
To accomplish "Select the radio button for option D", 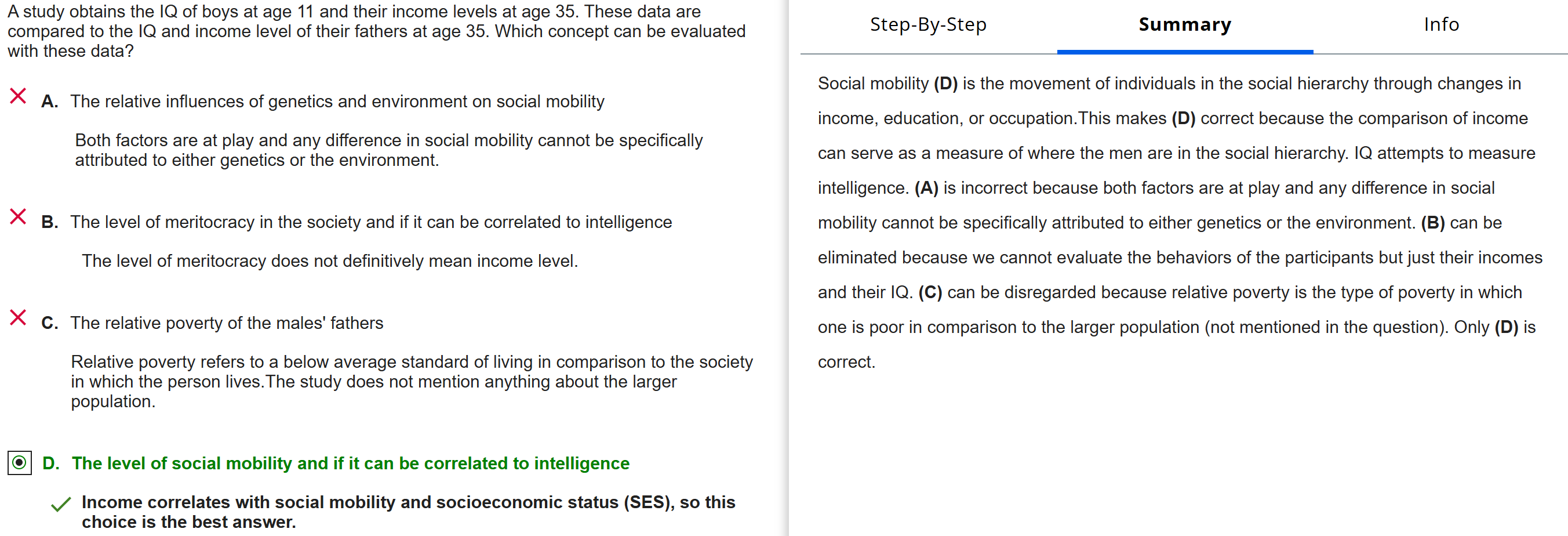I will pos(20,463).
